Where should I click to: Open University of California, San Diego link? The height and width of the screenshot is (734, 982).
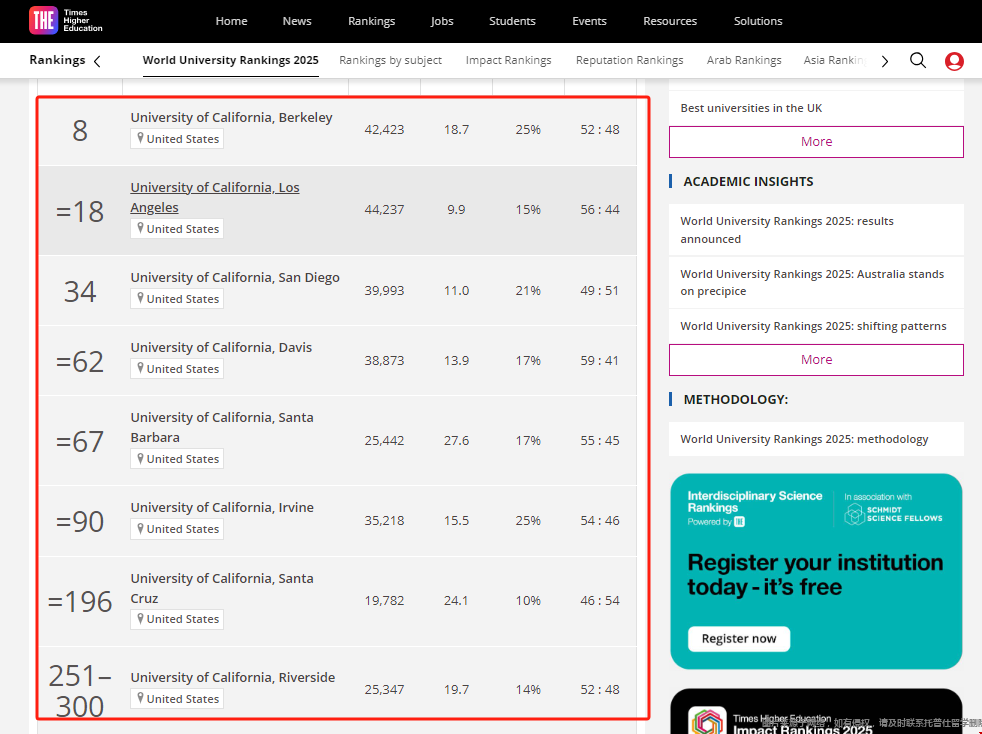[x=235, y=277]
